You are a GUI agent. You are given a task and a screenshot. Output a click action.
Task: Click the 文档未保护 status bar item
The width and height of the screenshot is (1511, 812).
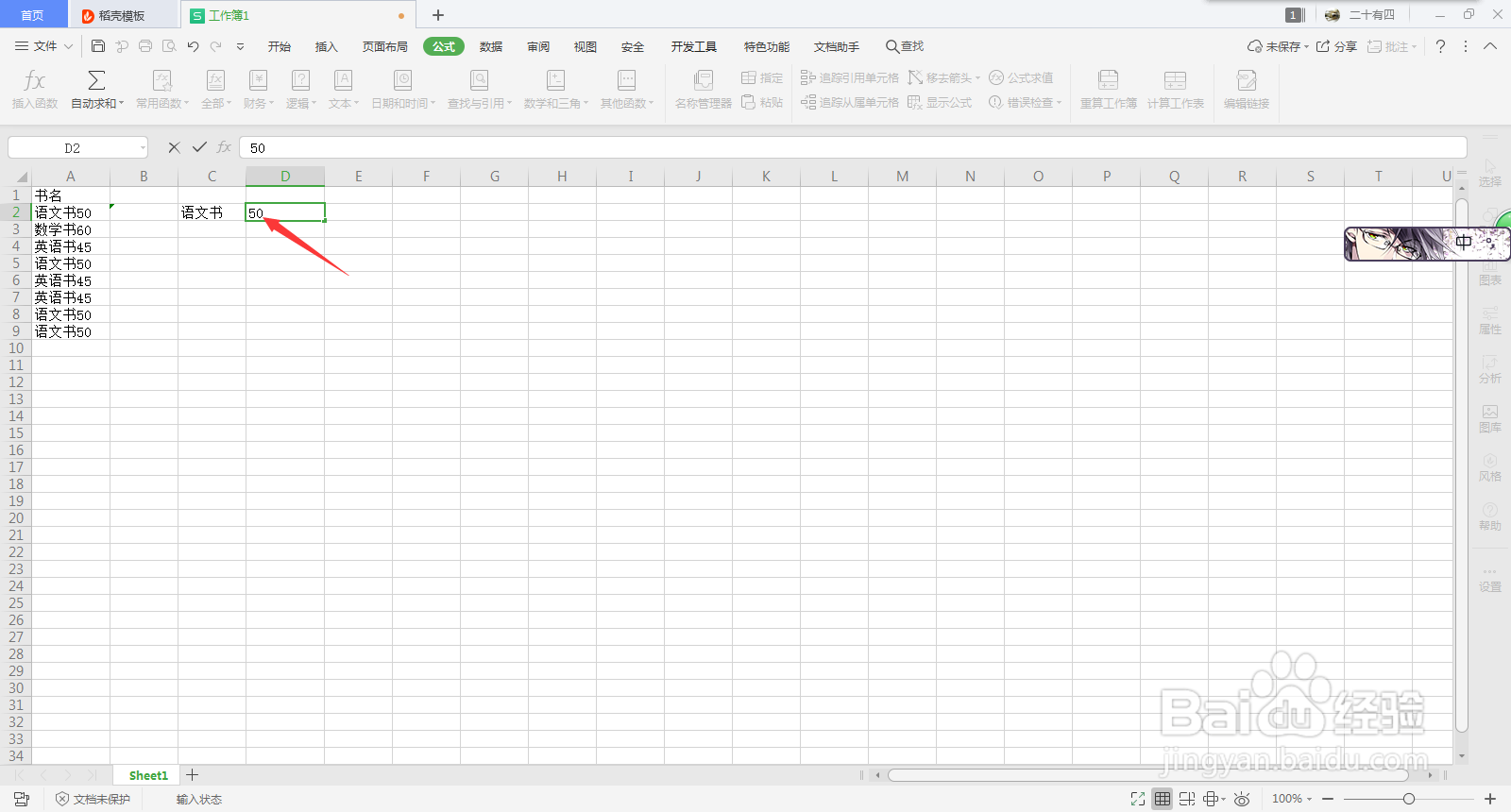tap(93, 799)
